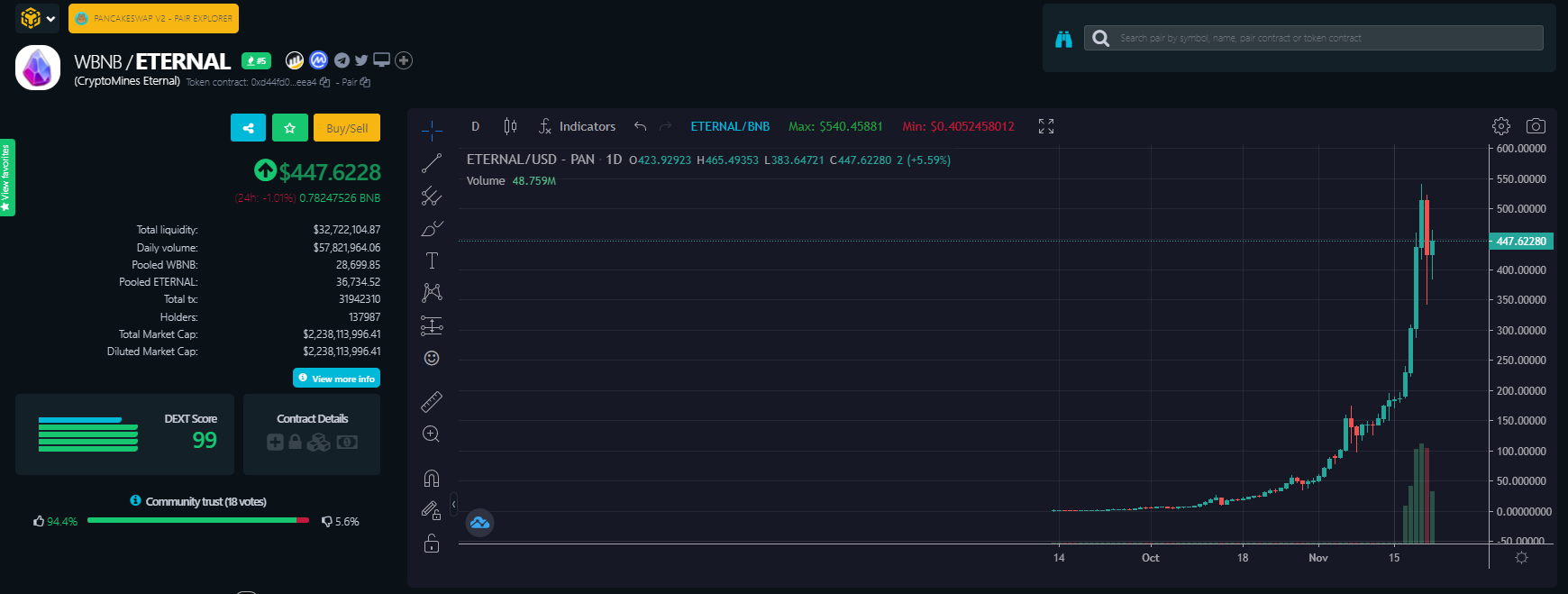This screenshot has height=594, width=1568.
Task: Select the pattern drawing tool
Action: 432,293
